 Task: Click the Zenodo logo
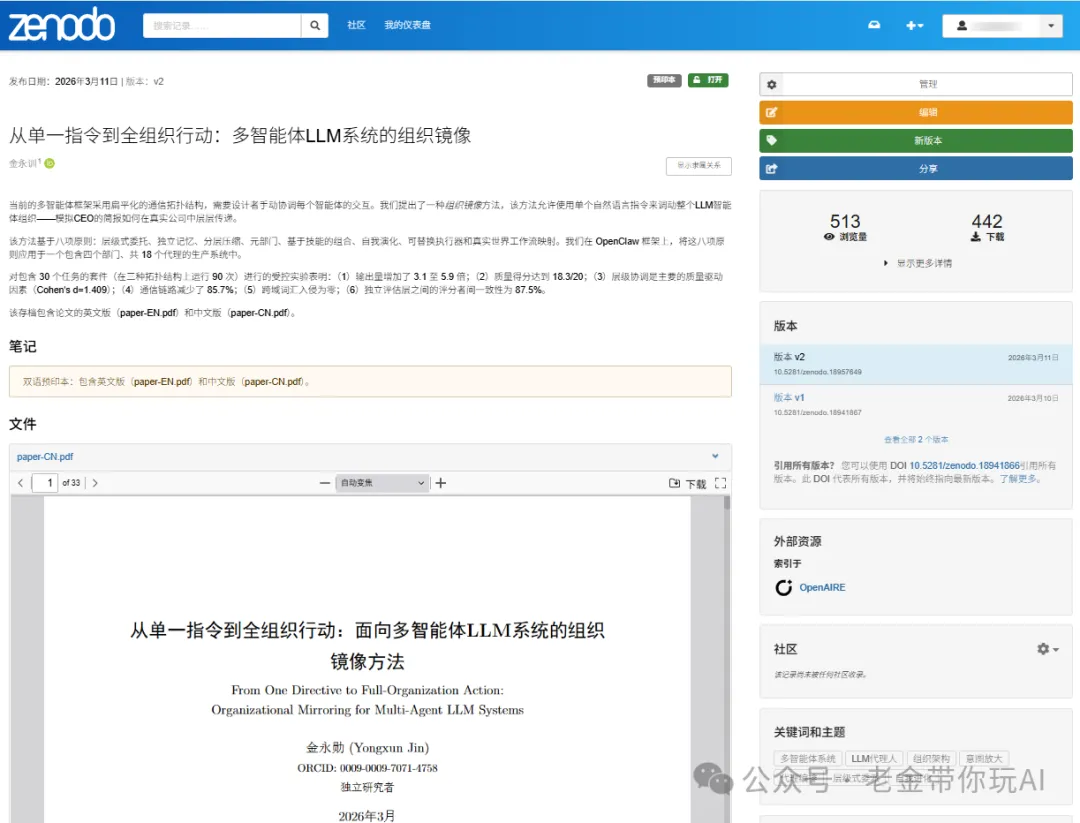61,25
